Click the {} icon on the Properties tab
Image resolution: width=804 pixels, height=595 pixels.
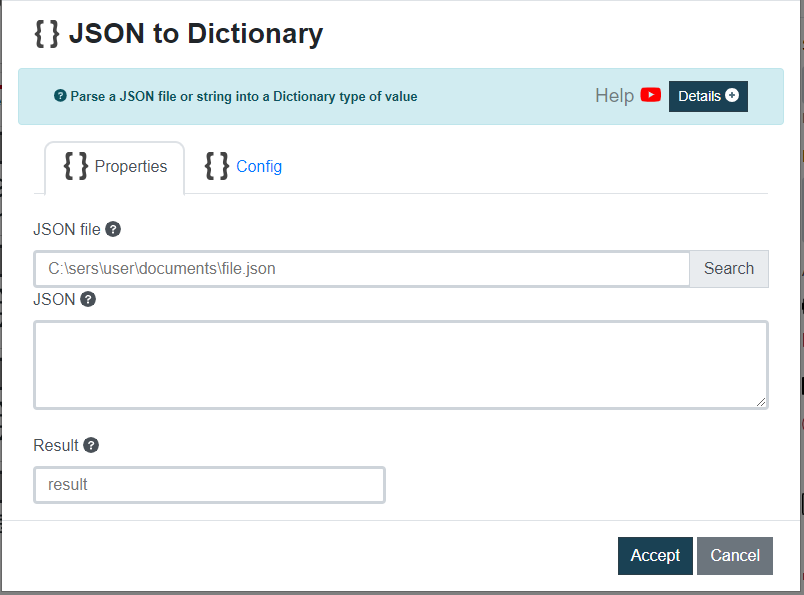click(x=74, y=166)
